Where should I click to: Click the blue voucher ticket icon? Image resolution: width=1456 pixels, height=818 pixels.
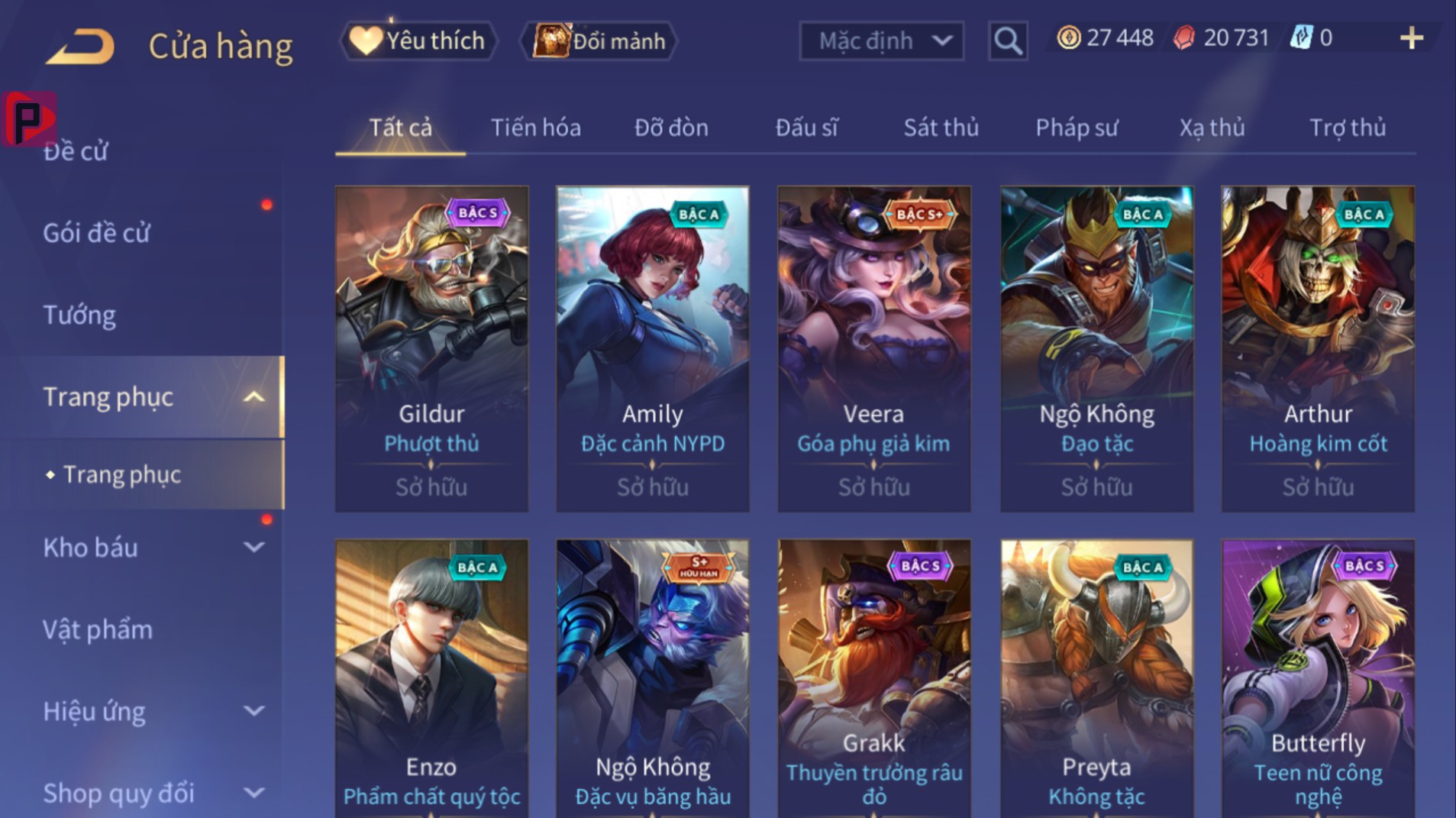click(1301, 37)
